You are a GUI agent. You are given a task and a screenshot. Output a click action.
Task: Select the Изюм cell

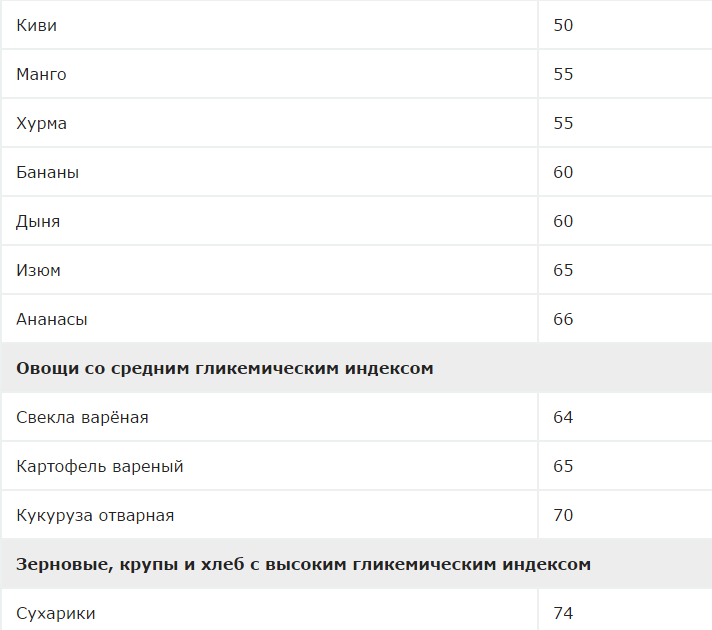[x=39, y=270]
